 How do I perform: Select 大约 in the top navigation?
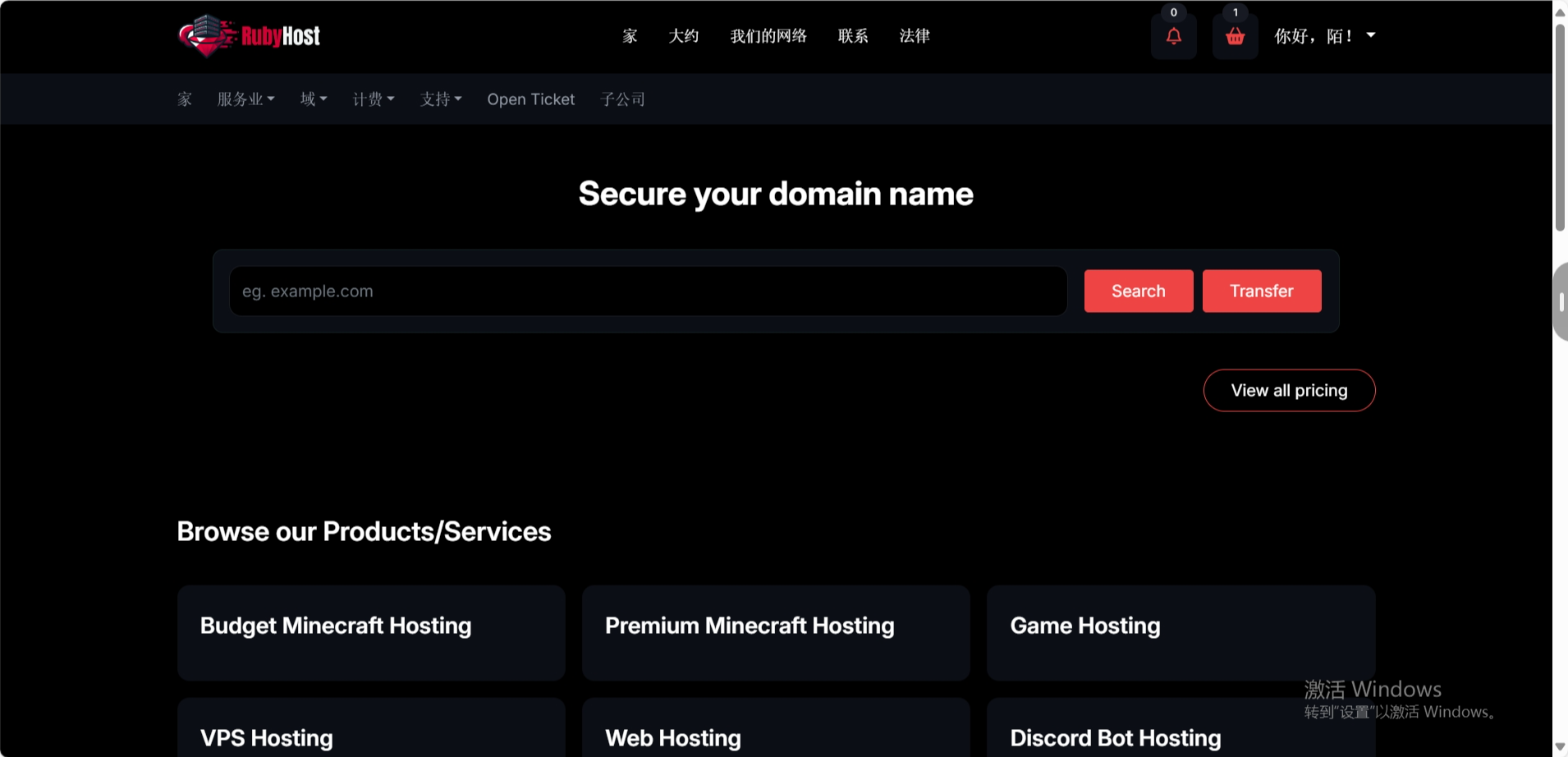click(684, 36)
